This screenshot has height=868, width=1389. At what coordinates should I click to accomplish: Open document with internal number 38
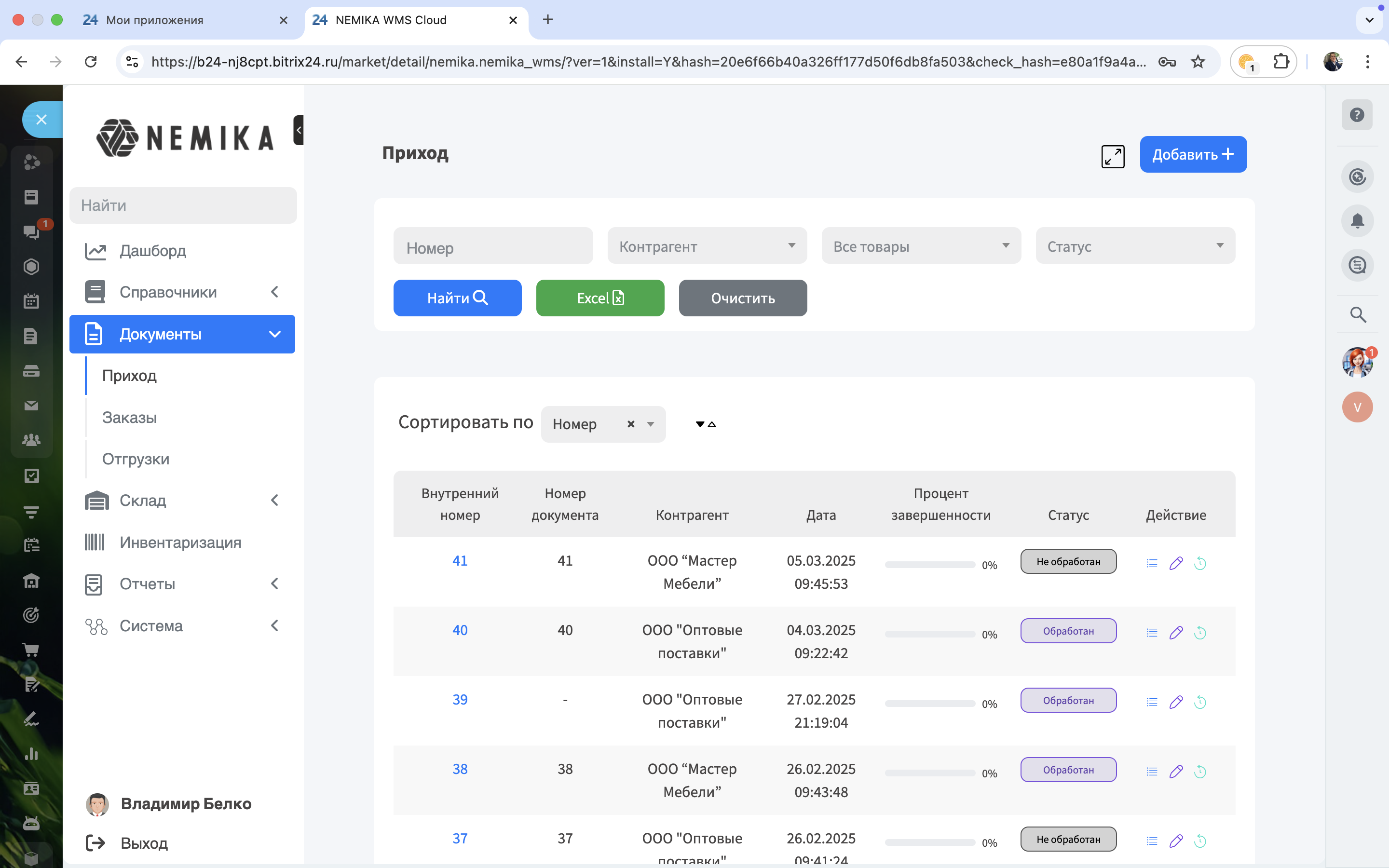tap(460, 769)
